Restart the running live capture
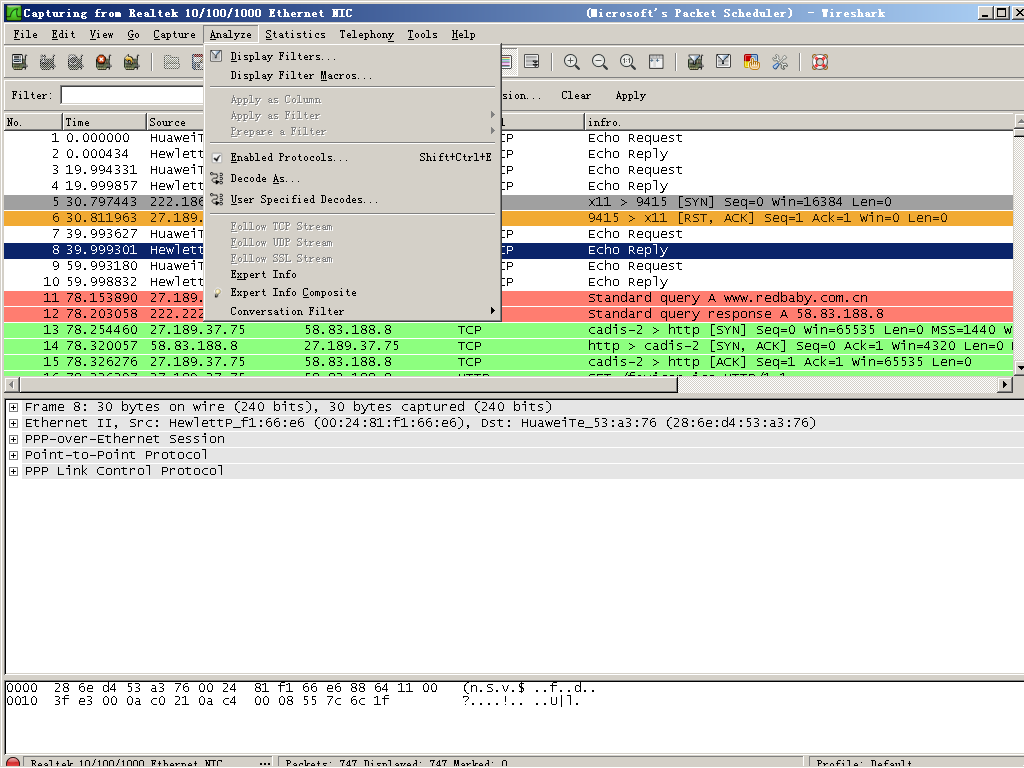This screenshot has width=1024, height=768. [131, 62]
